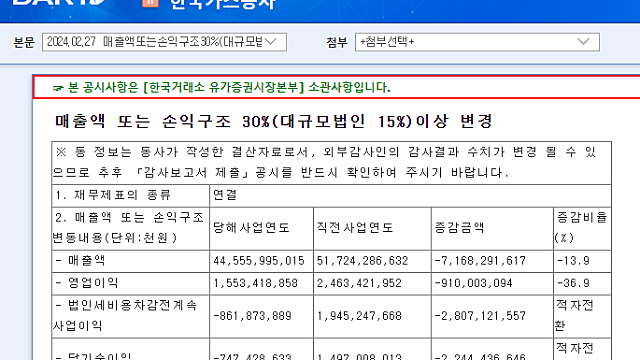Click the value -2,807,121,557
640x360 pixels.
(480, 316)
